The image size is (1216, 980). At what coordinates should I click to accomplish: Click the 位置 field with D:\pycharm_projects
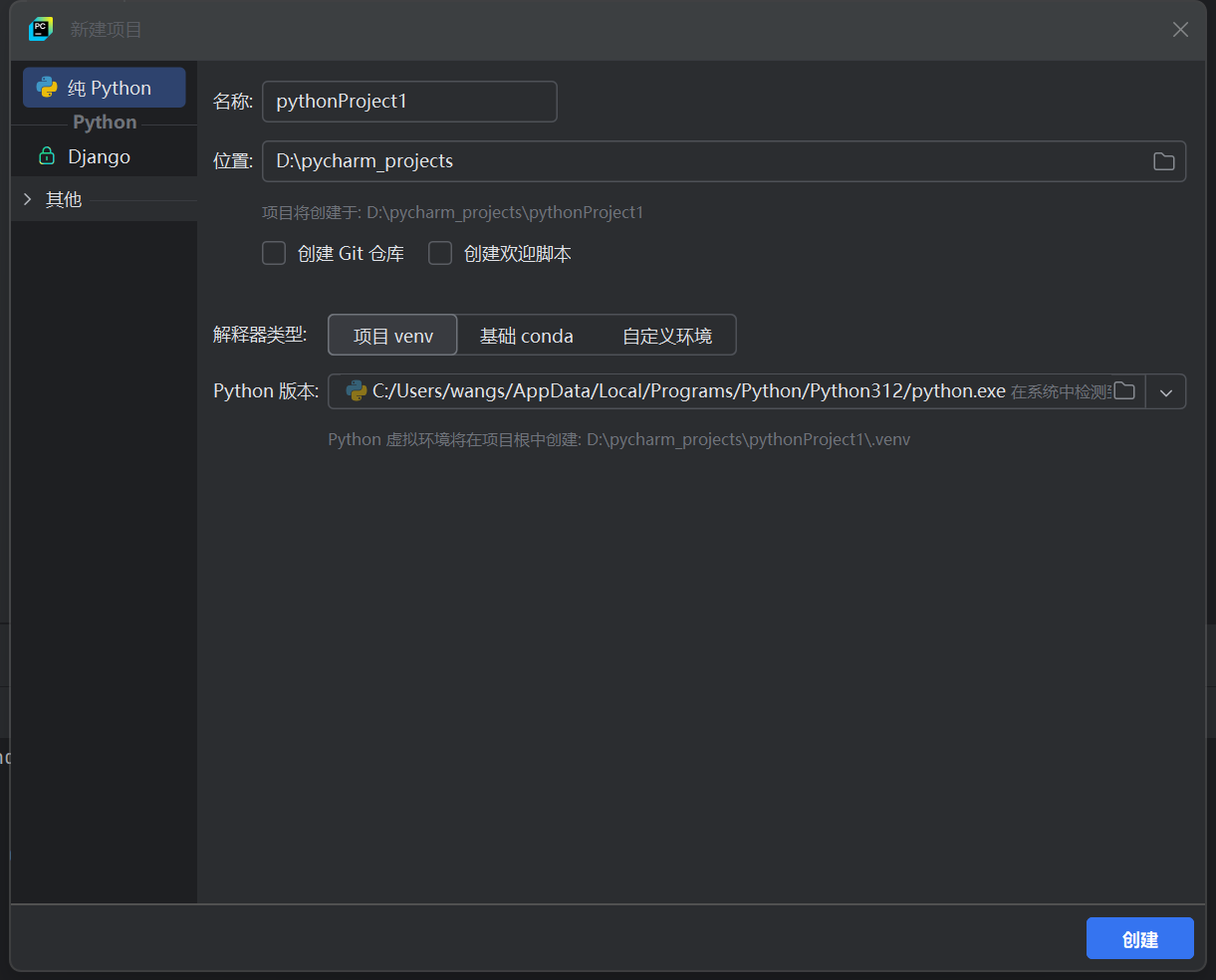tap(724, 161)
